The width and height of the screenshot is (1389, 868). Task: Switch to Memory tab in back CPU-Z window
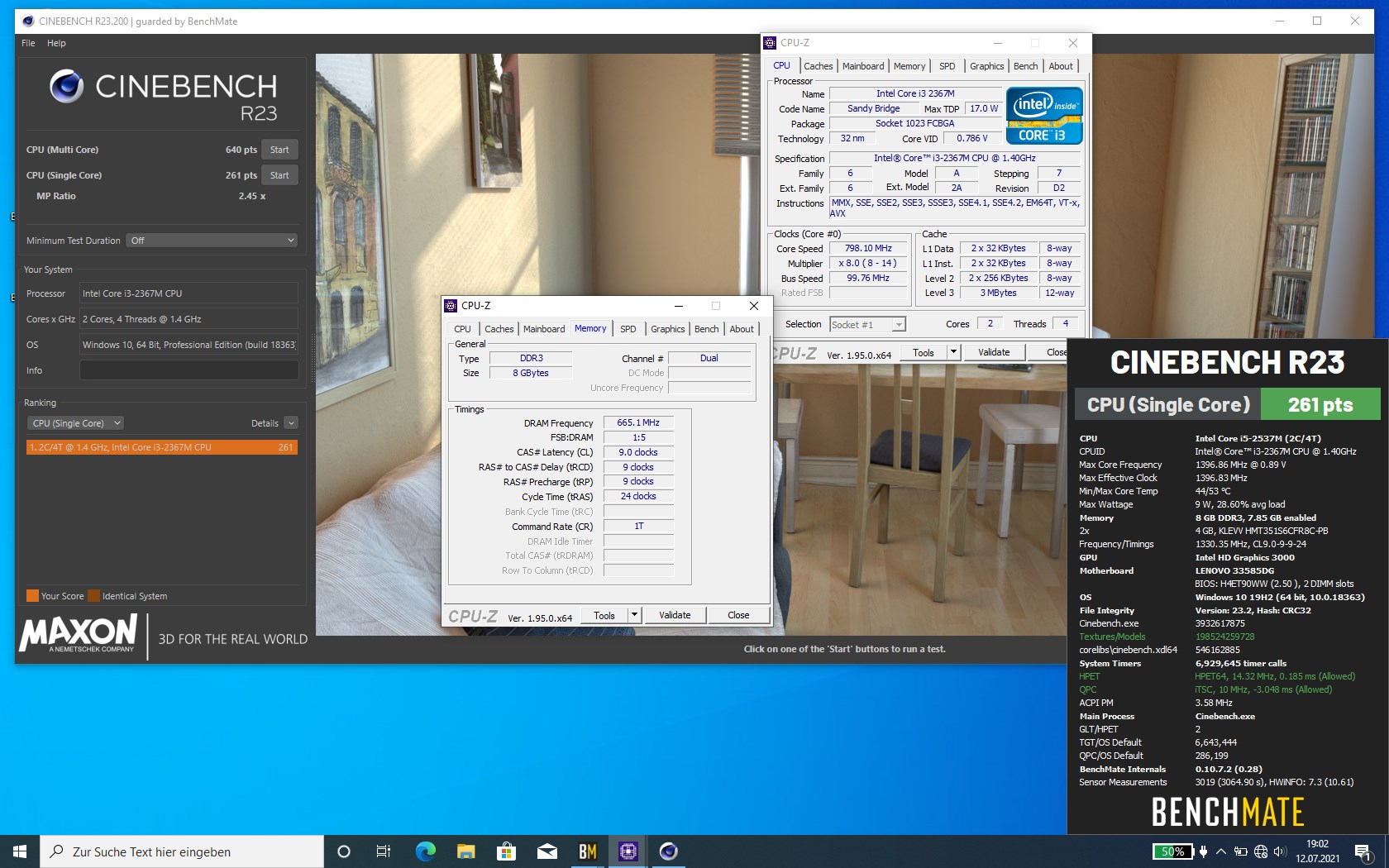click(909, 66)
